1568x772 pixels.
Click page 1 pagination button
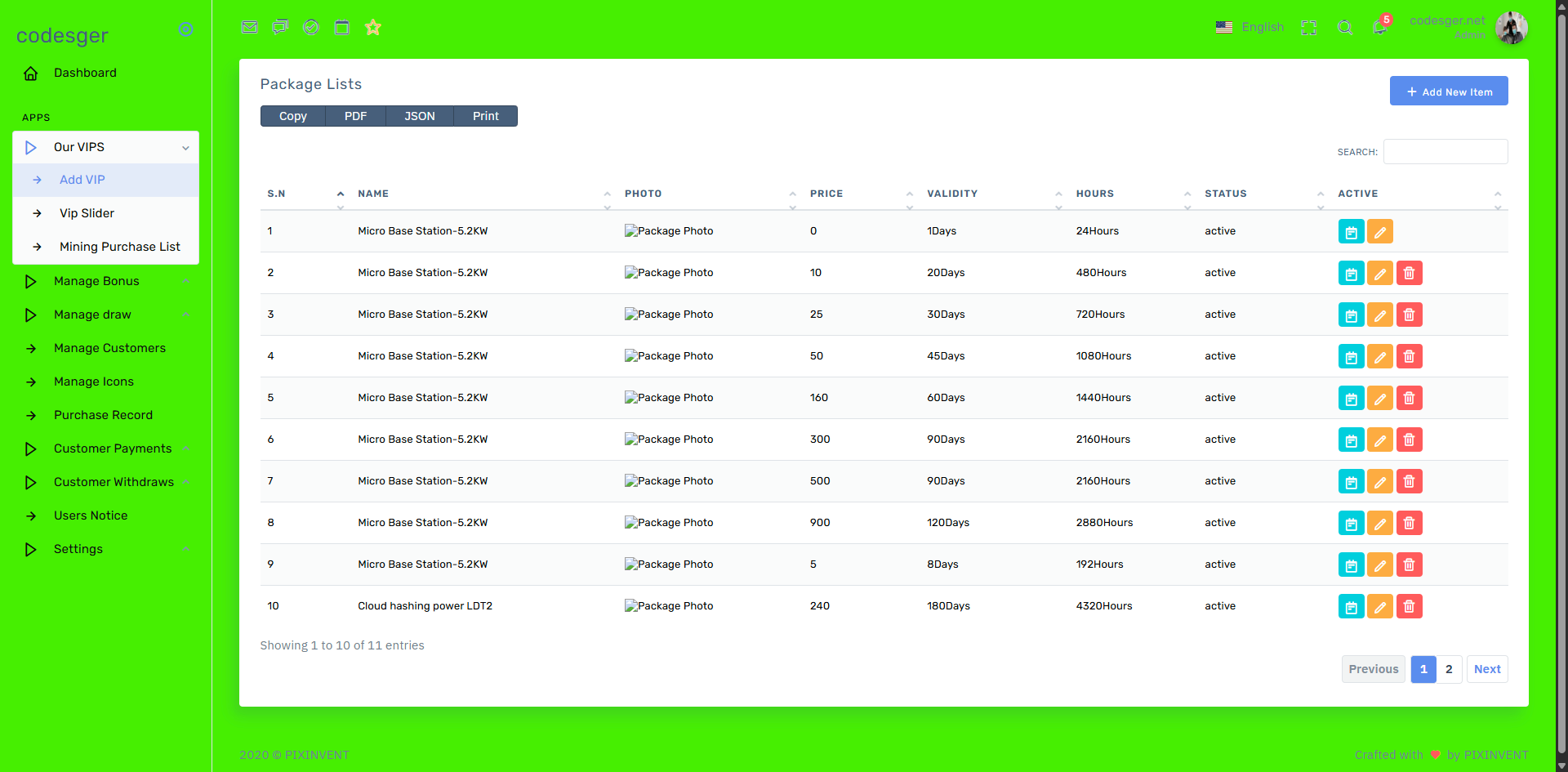(x=1423, y=670)
